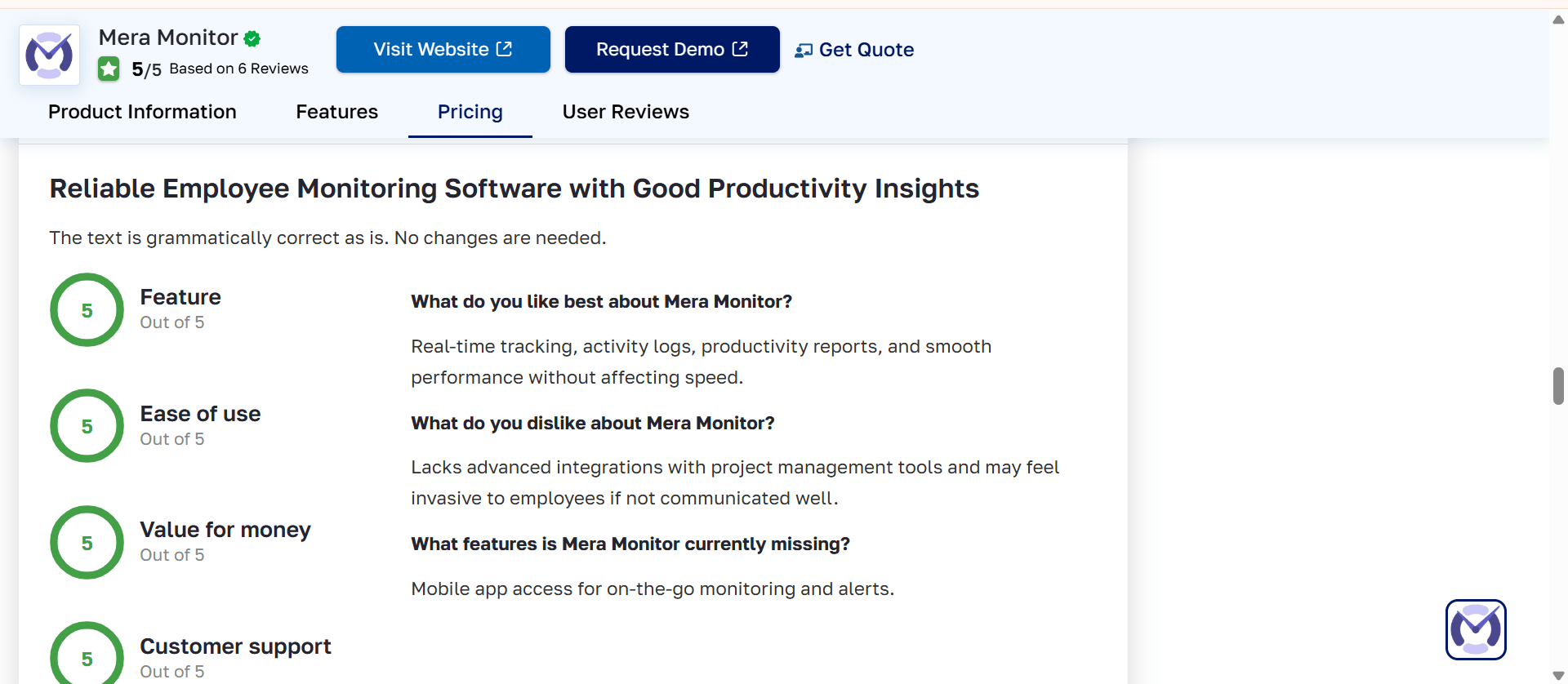This screenshot has height=684, width=1568.
Task: Click the 'Mobile app access' answer text
Action: coord(653,589)
